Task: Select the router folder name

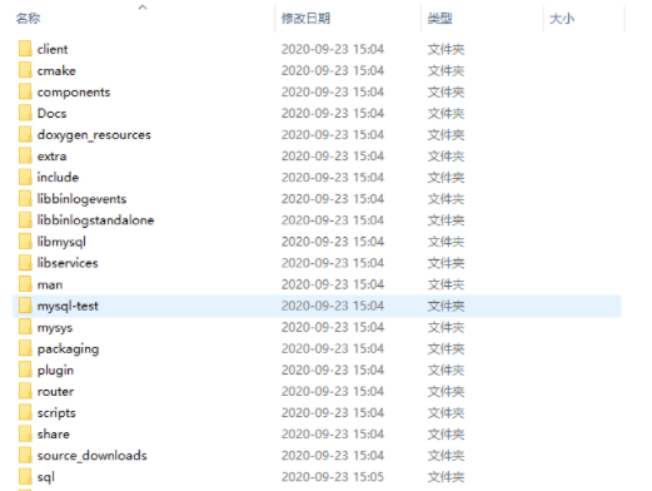Action: pyautogui.click(x=55, y=392)
